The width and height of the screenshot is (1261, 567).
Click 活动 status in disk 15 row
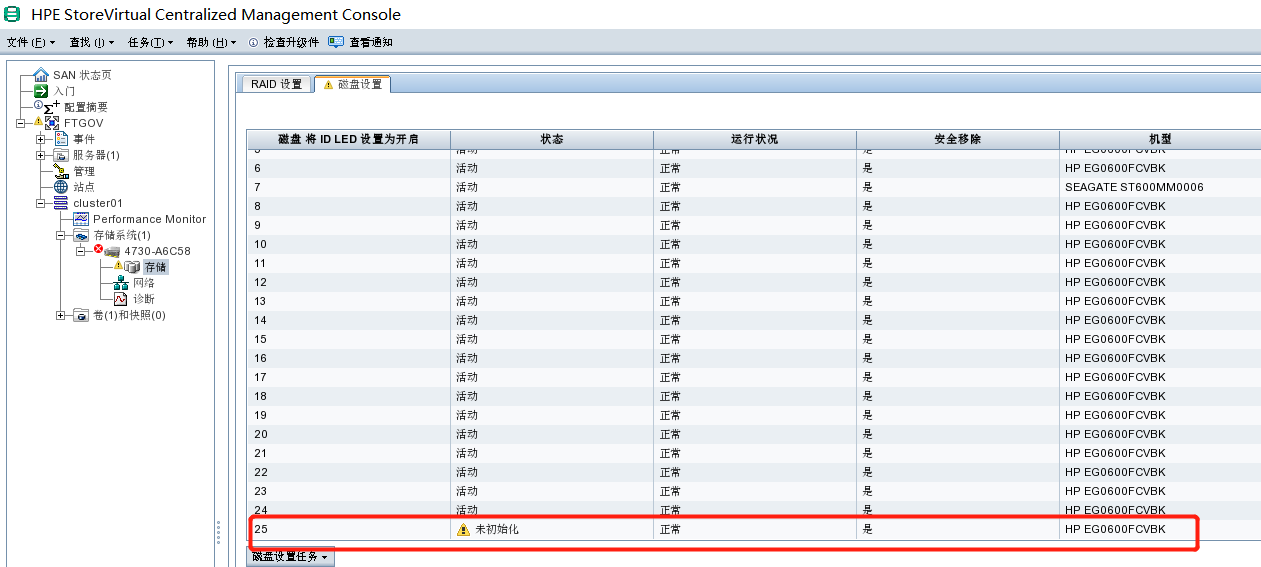point(467,339)
